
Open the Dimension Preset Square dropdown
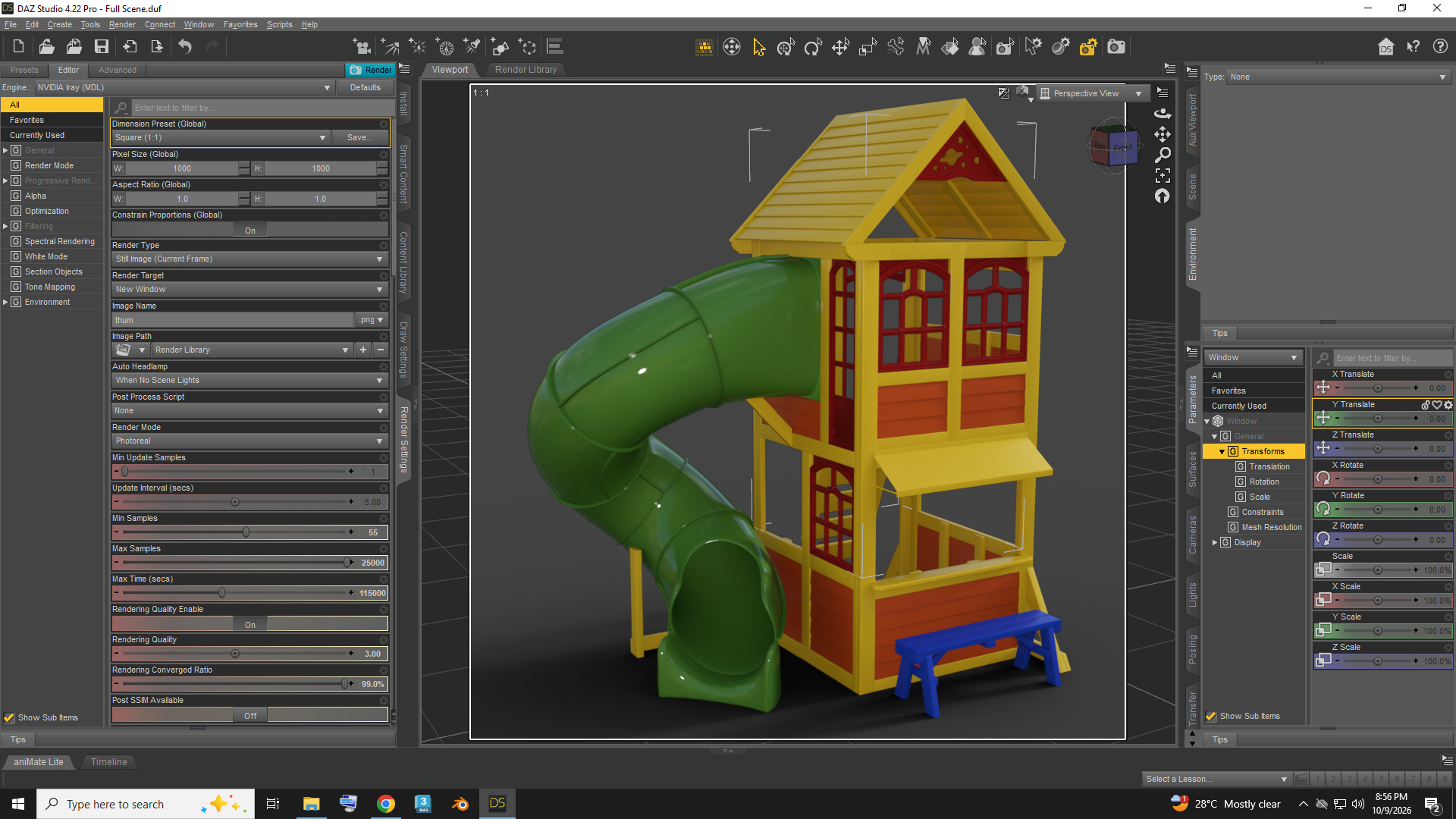(220, 137)
